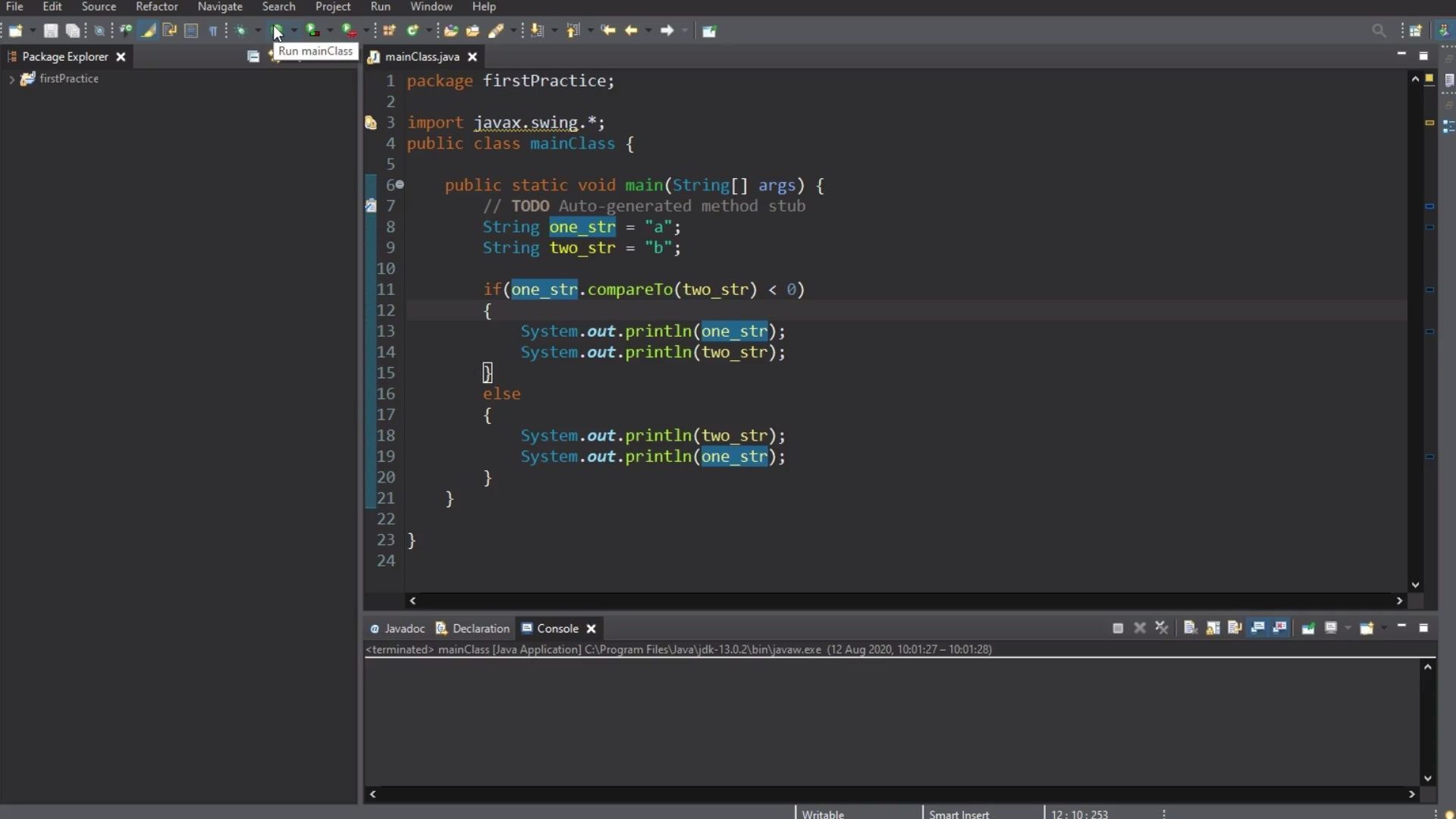
Task: Switch to the Declaration tab
Action: coord(473,629)
